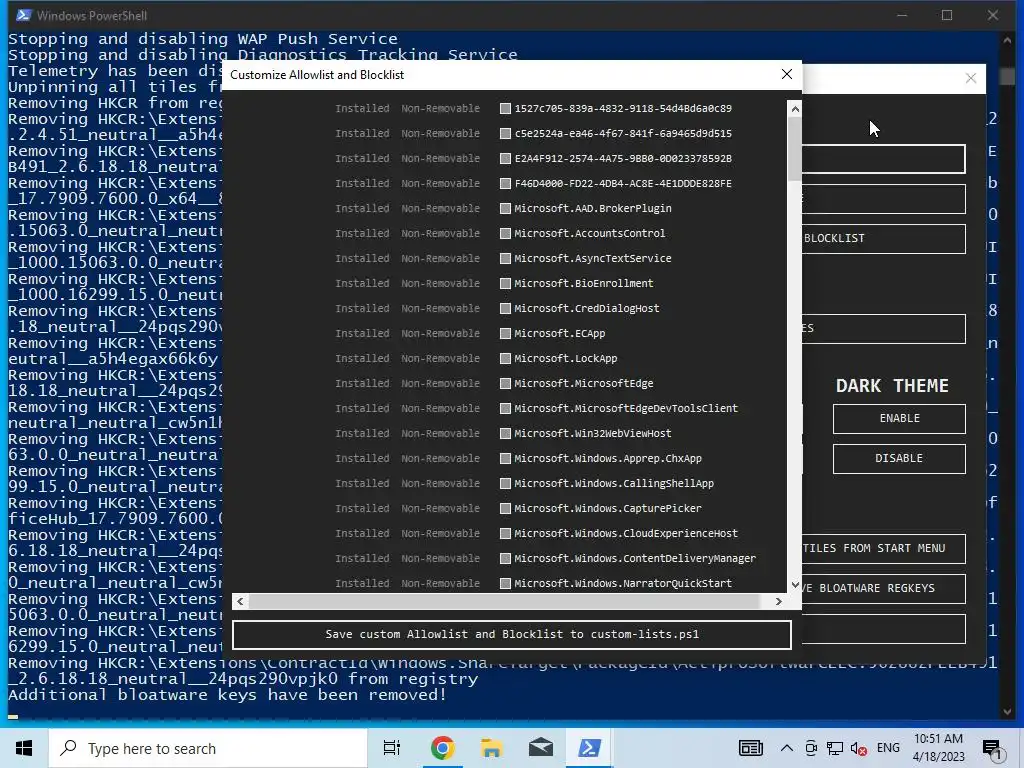Click the PowerShell title bar icon
The width and height of the screenshot is (1024, 768).
pos(24,15)
